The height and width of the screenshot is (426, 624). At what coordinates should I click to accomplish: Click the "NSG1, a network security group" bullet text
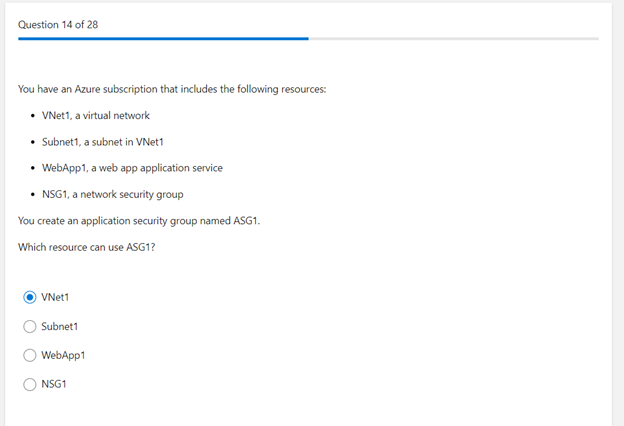coord(113,194)
